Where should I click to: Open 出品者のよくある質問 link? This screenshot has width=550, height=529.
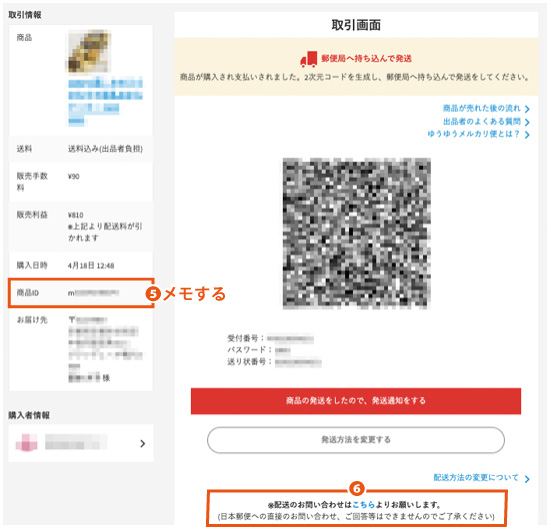coord(482,121)
